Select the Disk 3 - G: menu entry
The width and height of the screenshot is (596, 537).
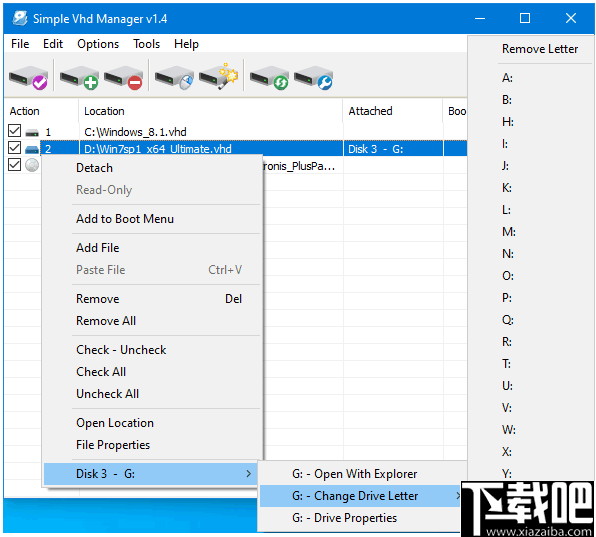coord(151,474)
